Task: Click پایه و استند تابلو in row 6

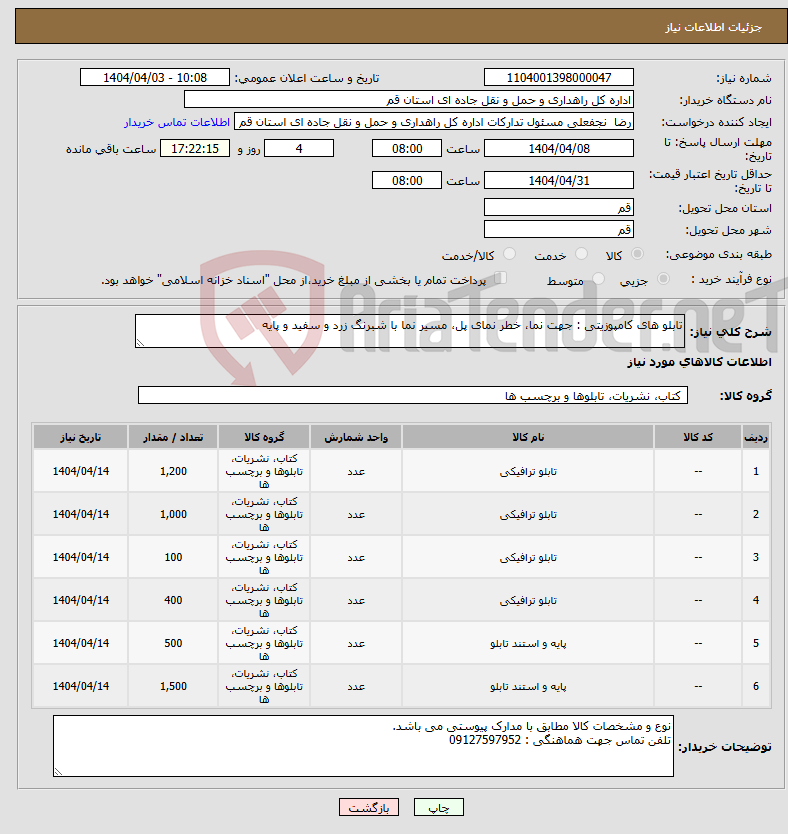Action: 528,687
